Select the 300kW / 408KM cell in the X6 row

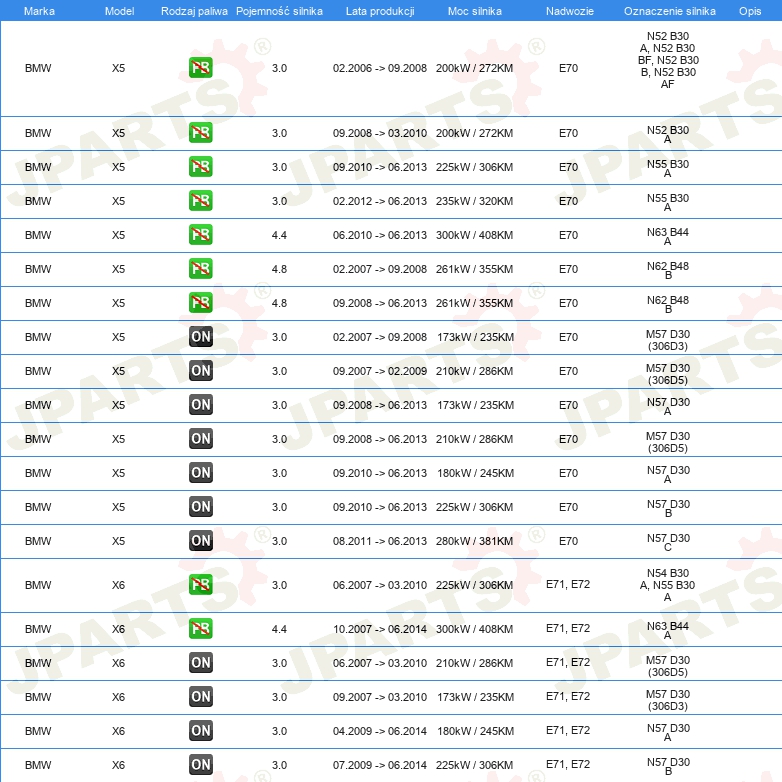(x=474, y=629)
